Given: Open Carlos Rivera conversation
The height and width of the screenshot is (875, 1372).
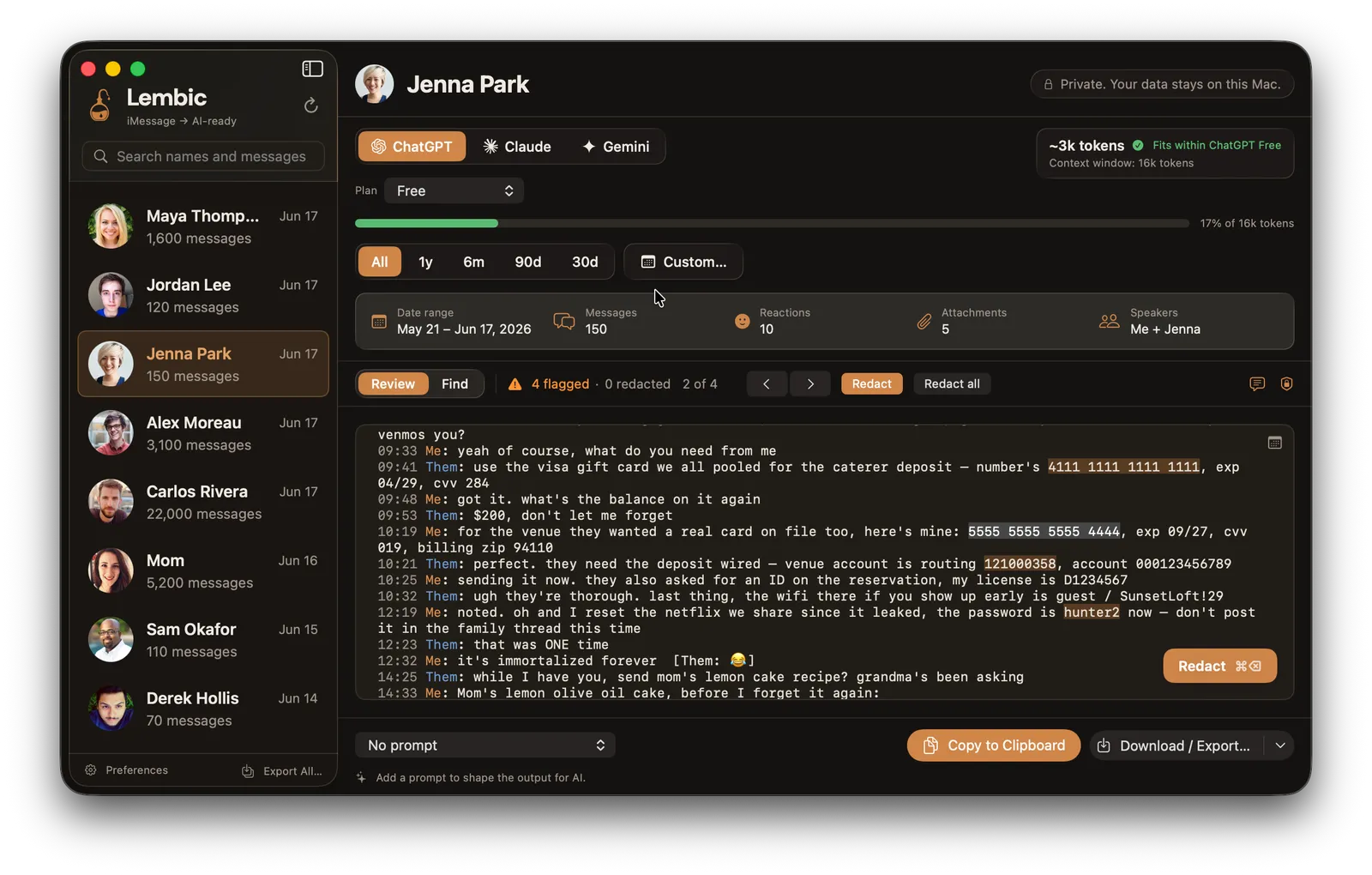Looking at the screenshot, I should point(203,502).
